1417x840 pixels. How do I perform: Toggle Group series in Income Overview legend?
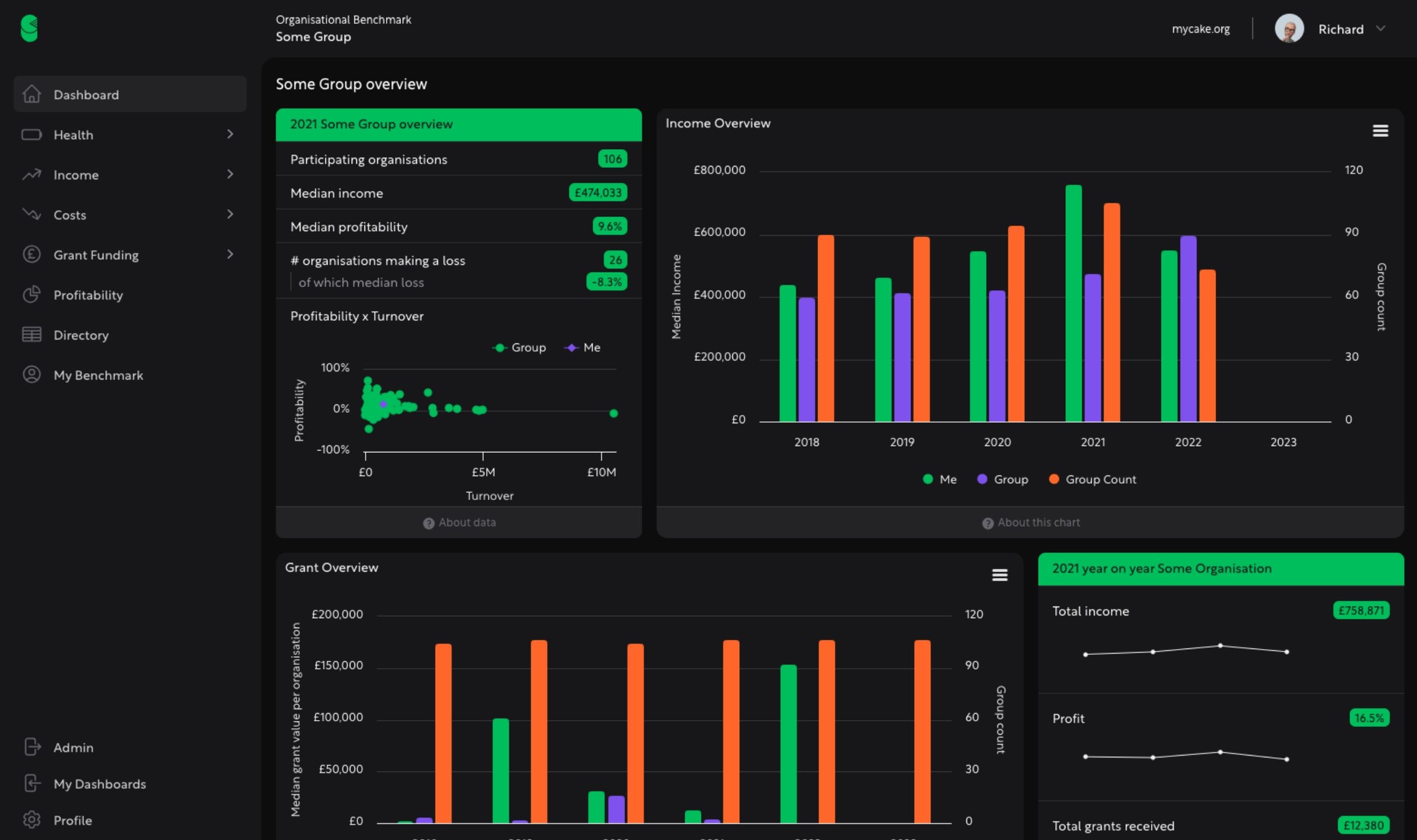1003,479
